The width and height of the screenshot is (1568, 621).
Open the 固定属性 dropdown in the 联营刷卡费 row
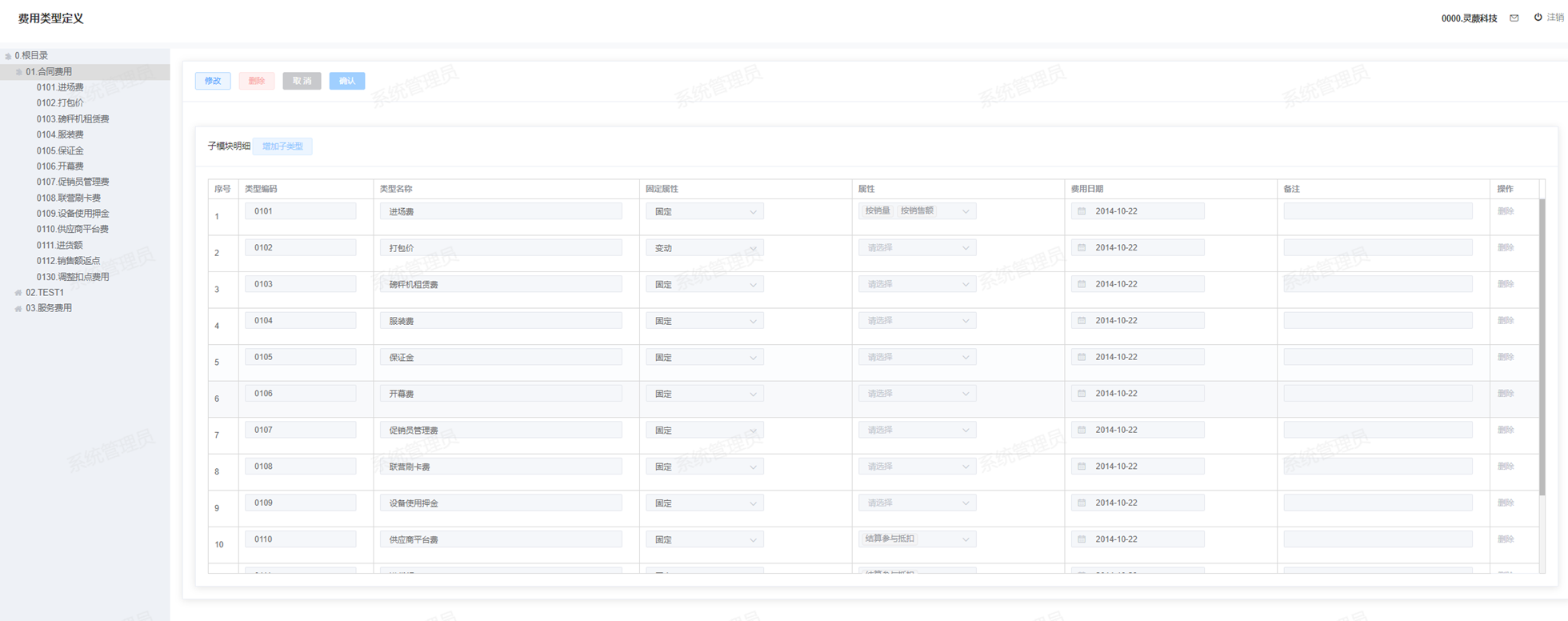[704, 467]
